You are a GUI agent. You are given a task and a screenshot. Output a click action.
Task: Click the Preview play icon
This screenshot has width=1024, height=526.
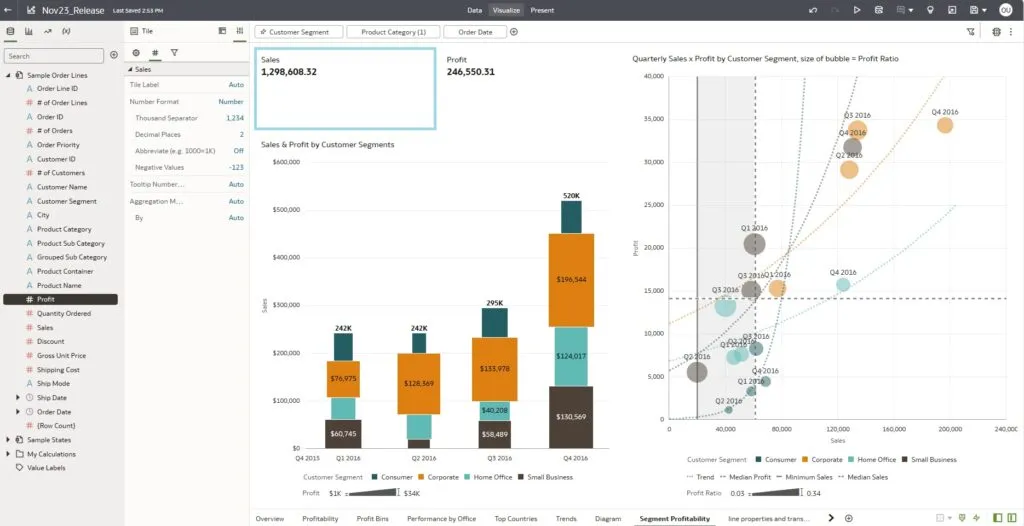pos(857,10)
